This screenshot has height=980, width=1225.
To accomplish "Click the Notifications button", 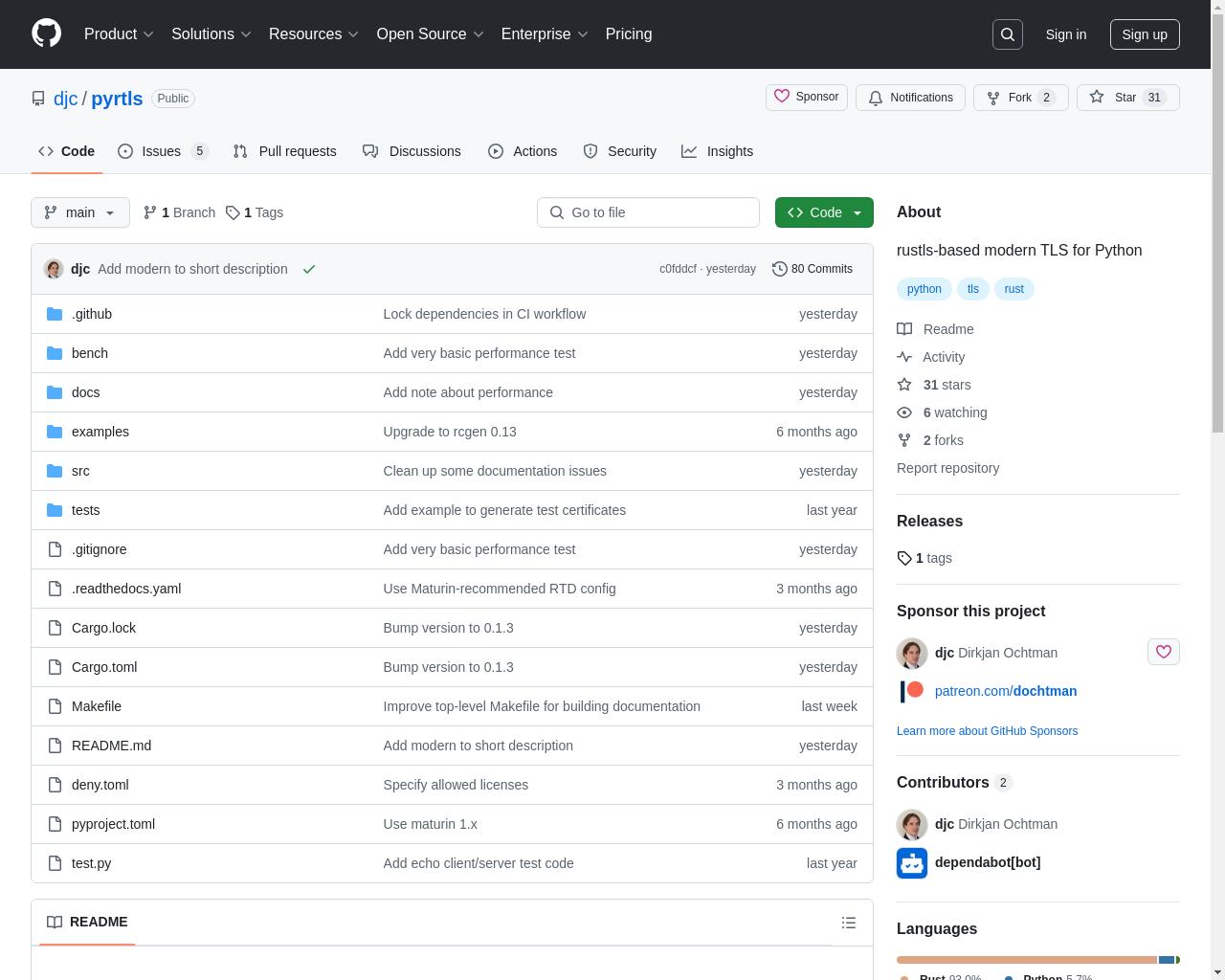I will pos(910,98).
